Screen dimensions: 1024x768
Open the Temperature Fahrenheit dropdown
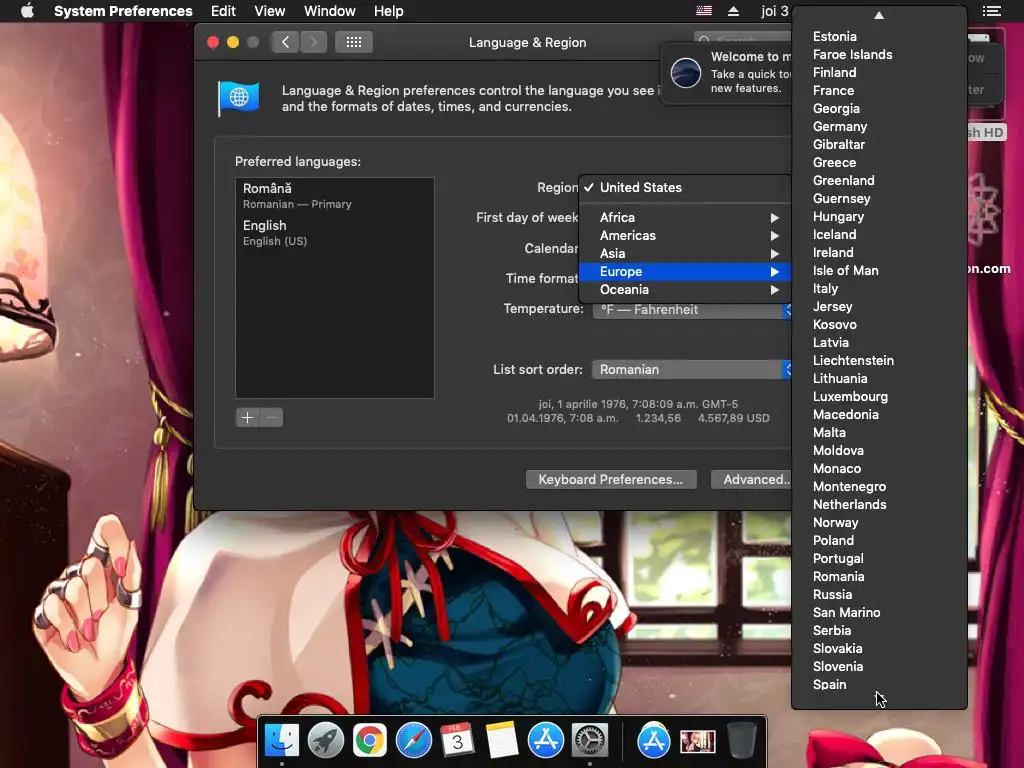[x=692, y=310]
